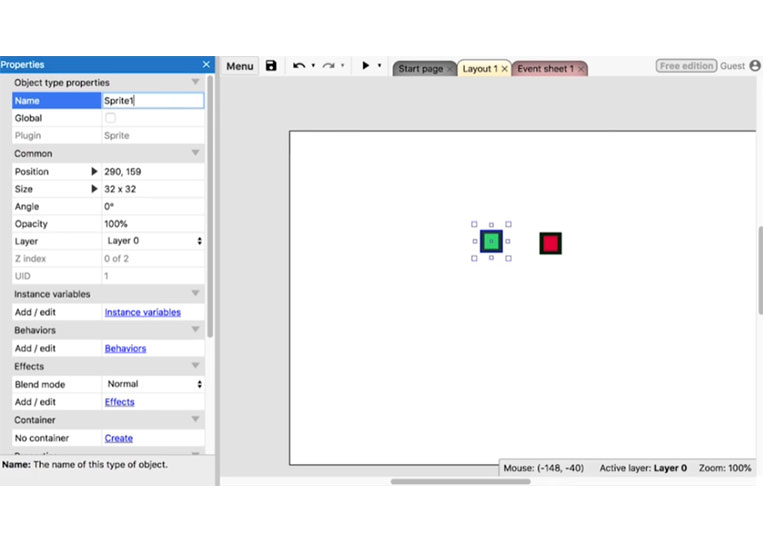Collapse the Behaviors section
This screenshot has width=763, height=541.
(x=195, y=329)
